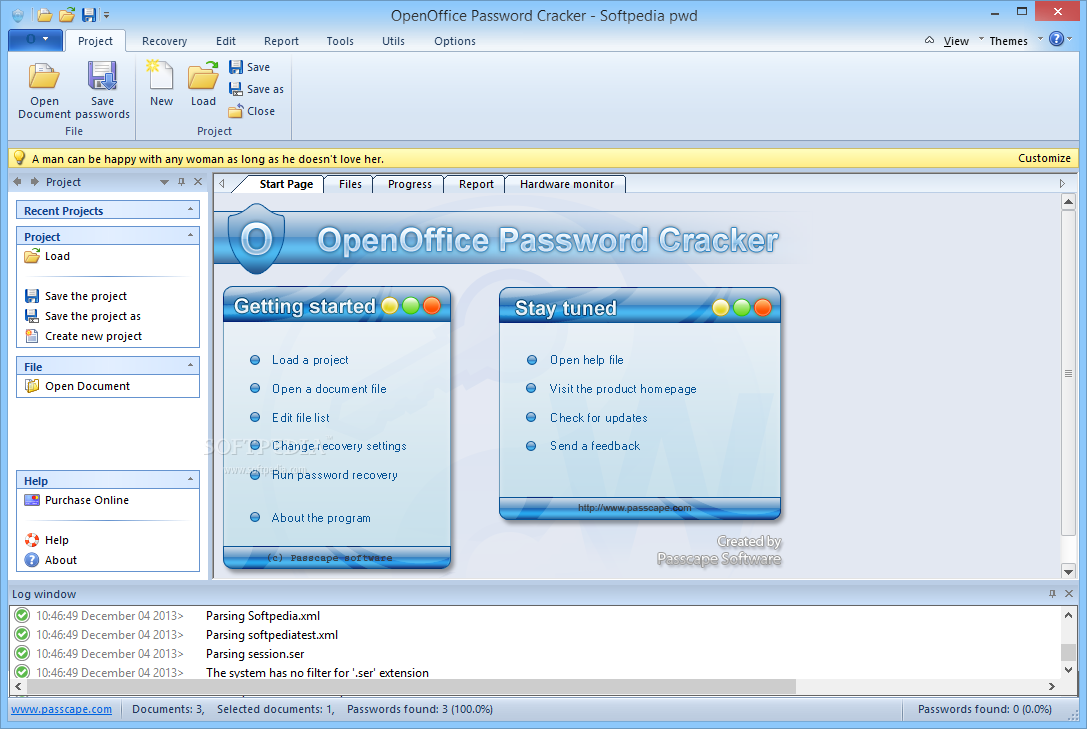The height and width of the screenshot is (729, 1087).
Task: Click Open Document icon in ribbon
Action: (44, 90)
